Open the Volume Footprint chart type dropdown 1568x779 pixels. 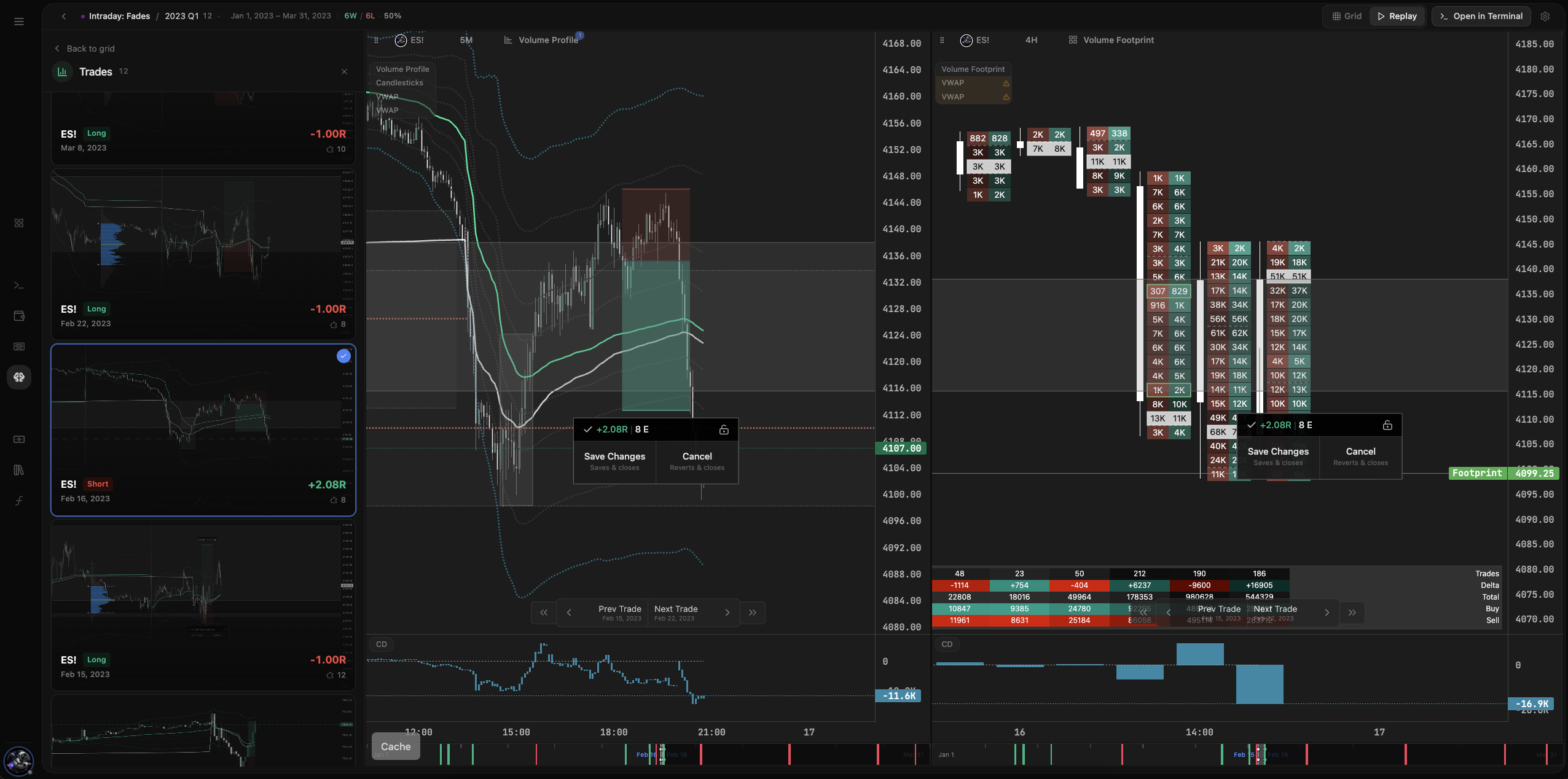tap(1111, 40)
